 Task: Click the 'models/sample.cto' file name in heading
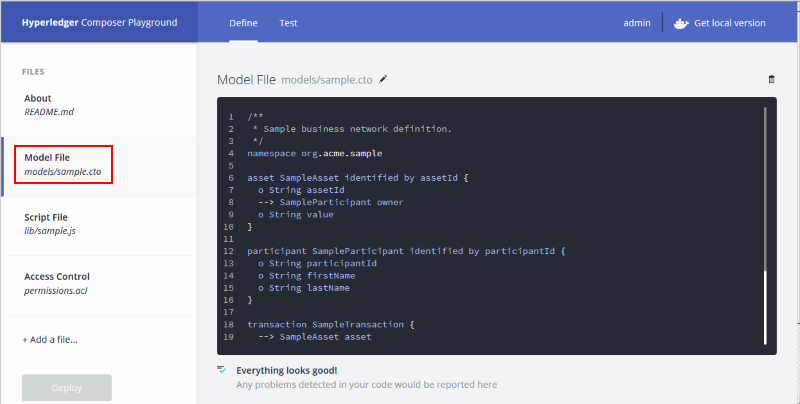(327, 80)
